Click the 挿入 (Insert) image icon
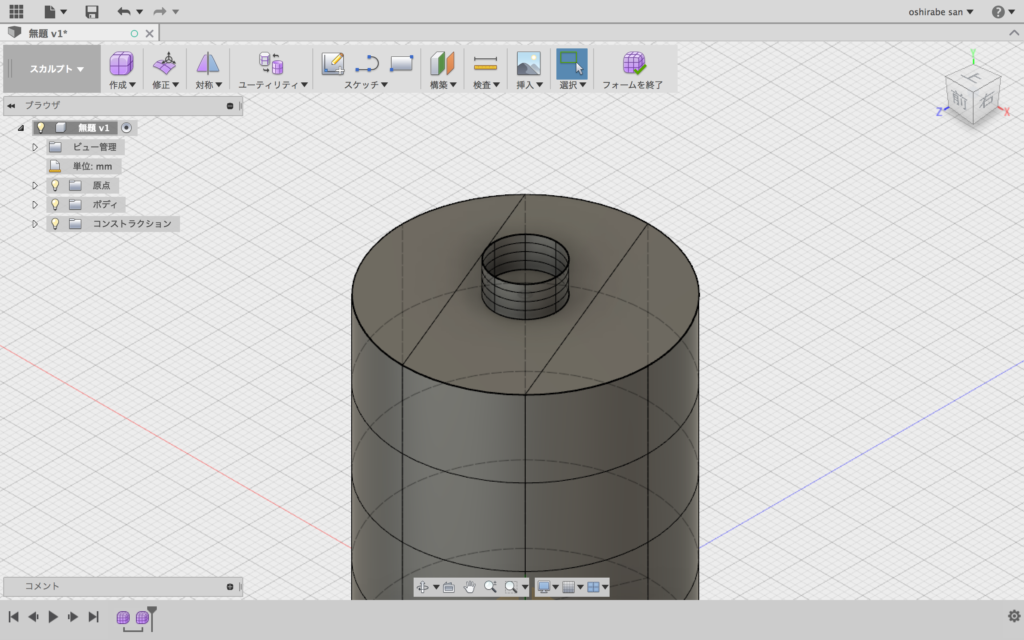Image resolution: width=1024 pixels, height=640 pixels. 528,64
